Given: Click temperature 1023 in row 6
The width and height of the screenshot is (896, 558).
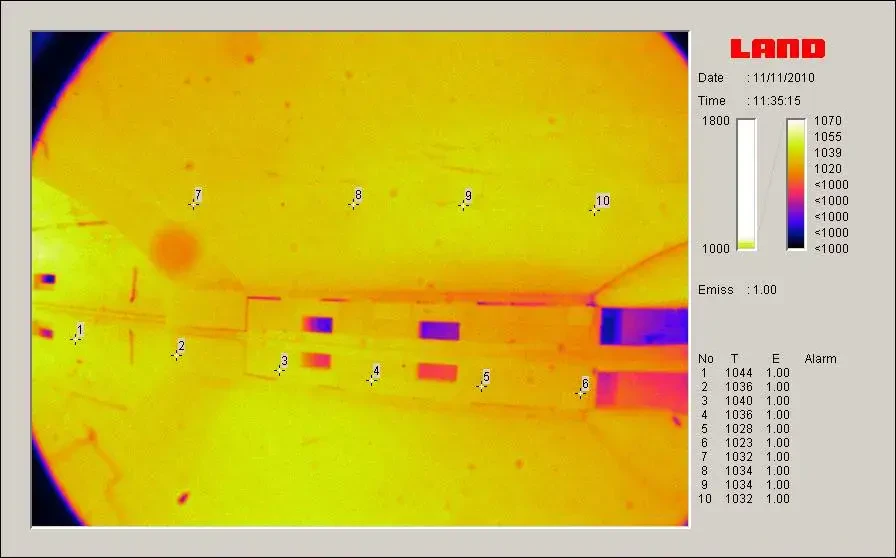Looking at the screenshot, I should click(738, 443).
